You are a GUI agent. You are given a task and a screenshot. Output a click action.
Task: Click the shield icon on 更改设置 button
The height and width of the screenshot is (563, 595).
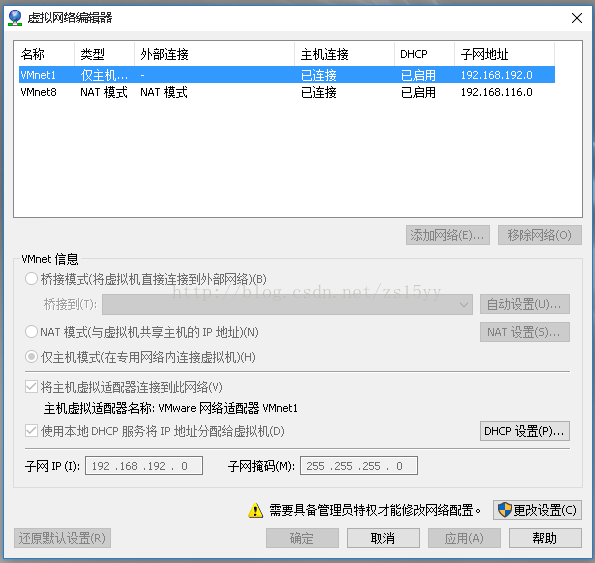click(505, 510)
